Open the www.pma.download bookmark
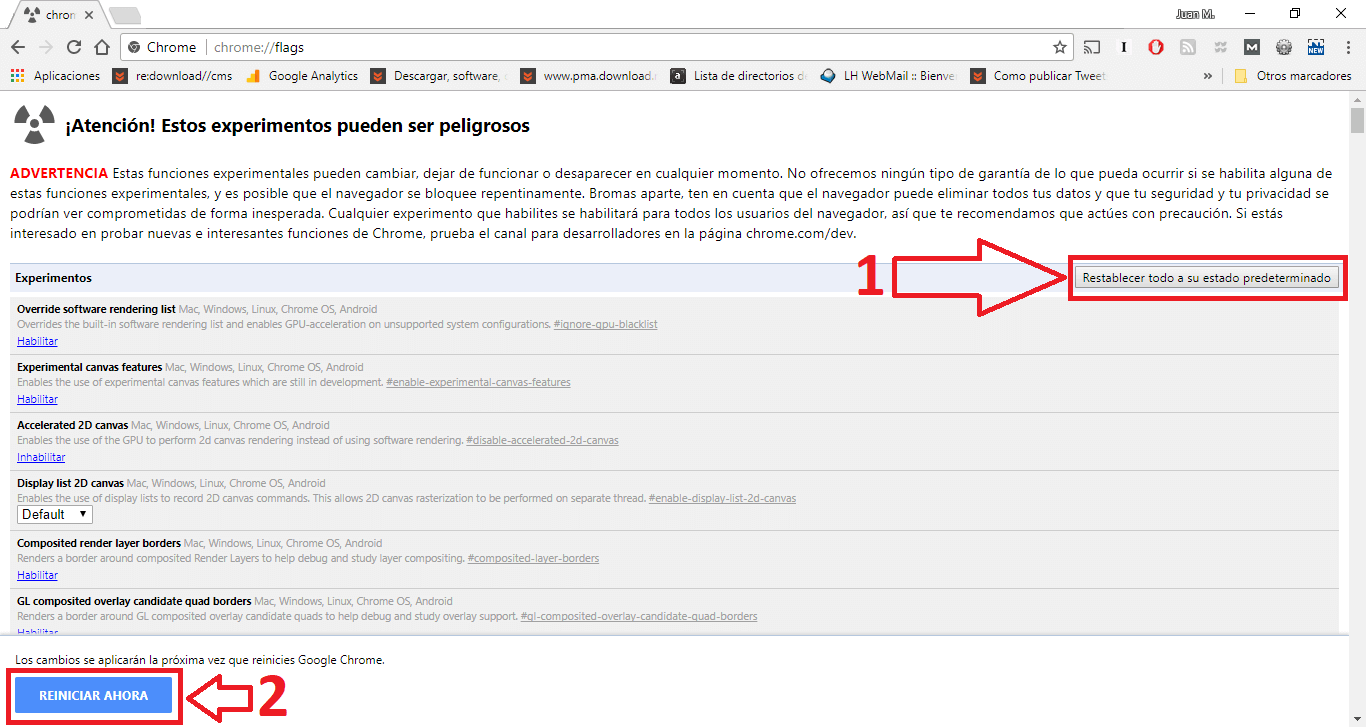This screenshot has width=1366, height=727. tap(589, 76)
